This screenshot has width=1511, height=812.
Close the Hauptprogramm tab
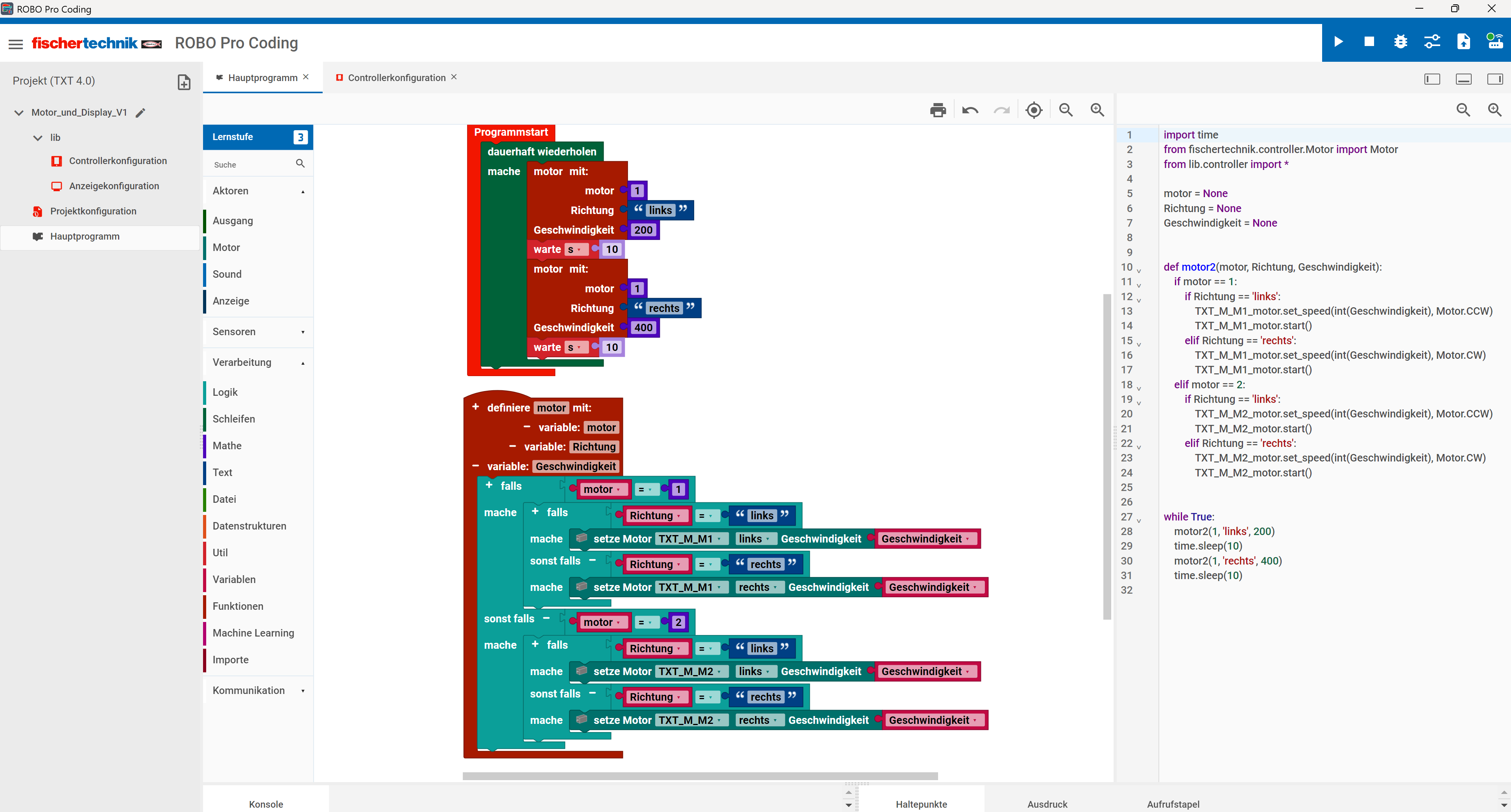(x=306, y=77)
